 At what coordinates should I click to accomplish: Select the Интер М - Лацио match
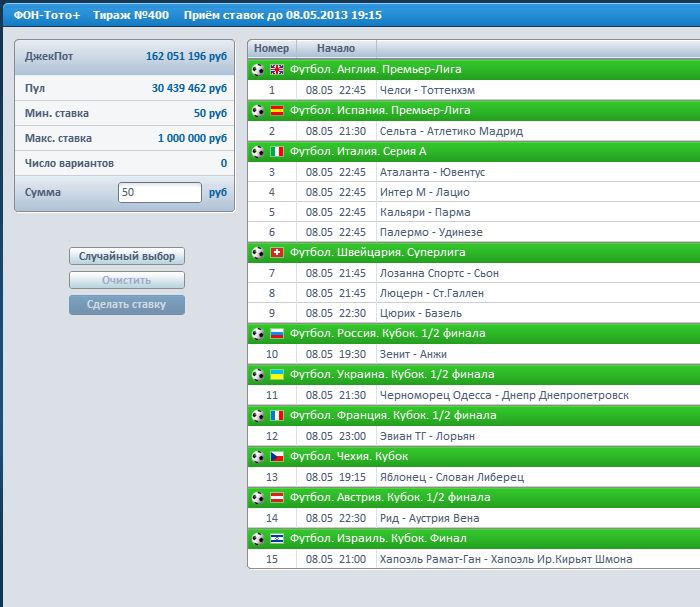coord(474,192)
